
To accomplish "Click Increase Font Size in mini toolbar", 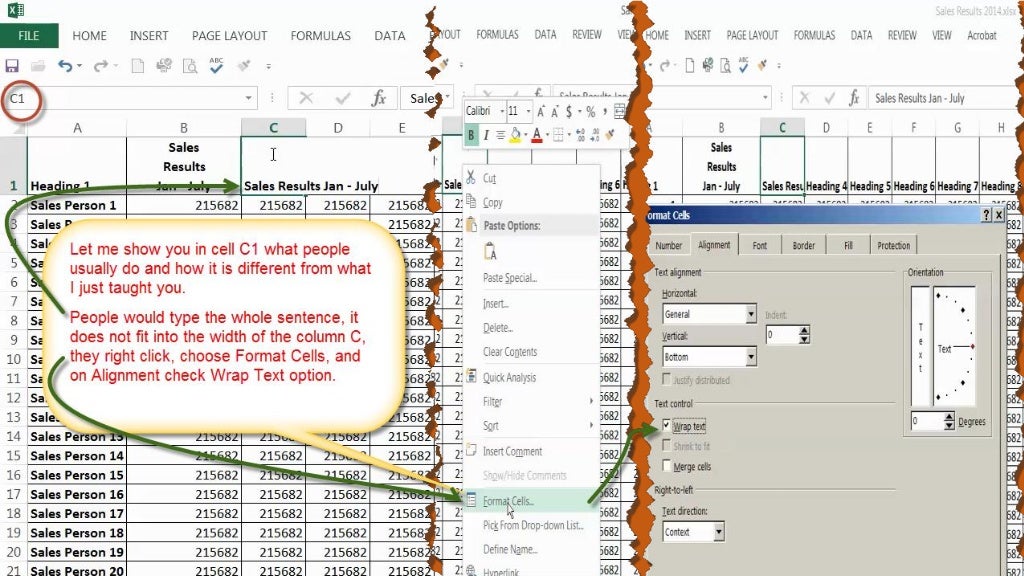I will point(541,112).
